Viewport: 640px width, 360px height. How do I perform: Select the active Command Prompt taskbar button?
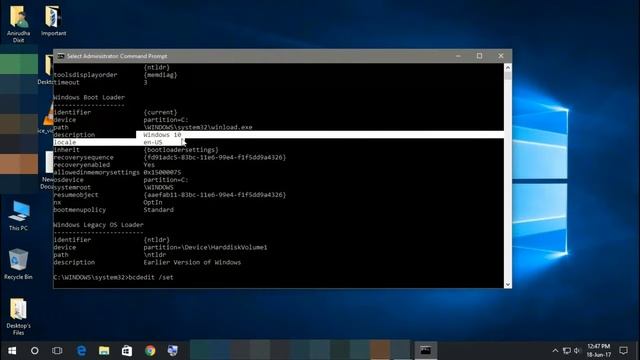426,351
